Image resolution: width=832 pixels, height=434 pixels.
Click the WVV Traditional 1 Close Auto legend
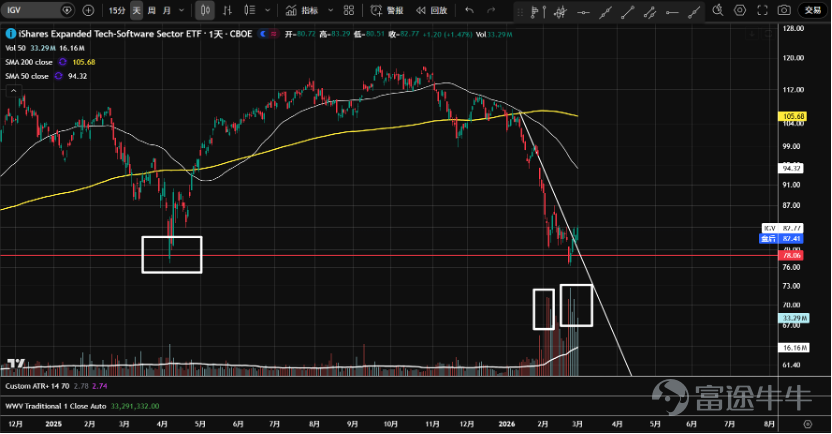[56, 406]
